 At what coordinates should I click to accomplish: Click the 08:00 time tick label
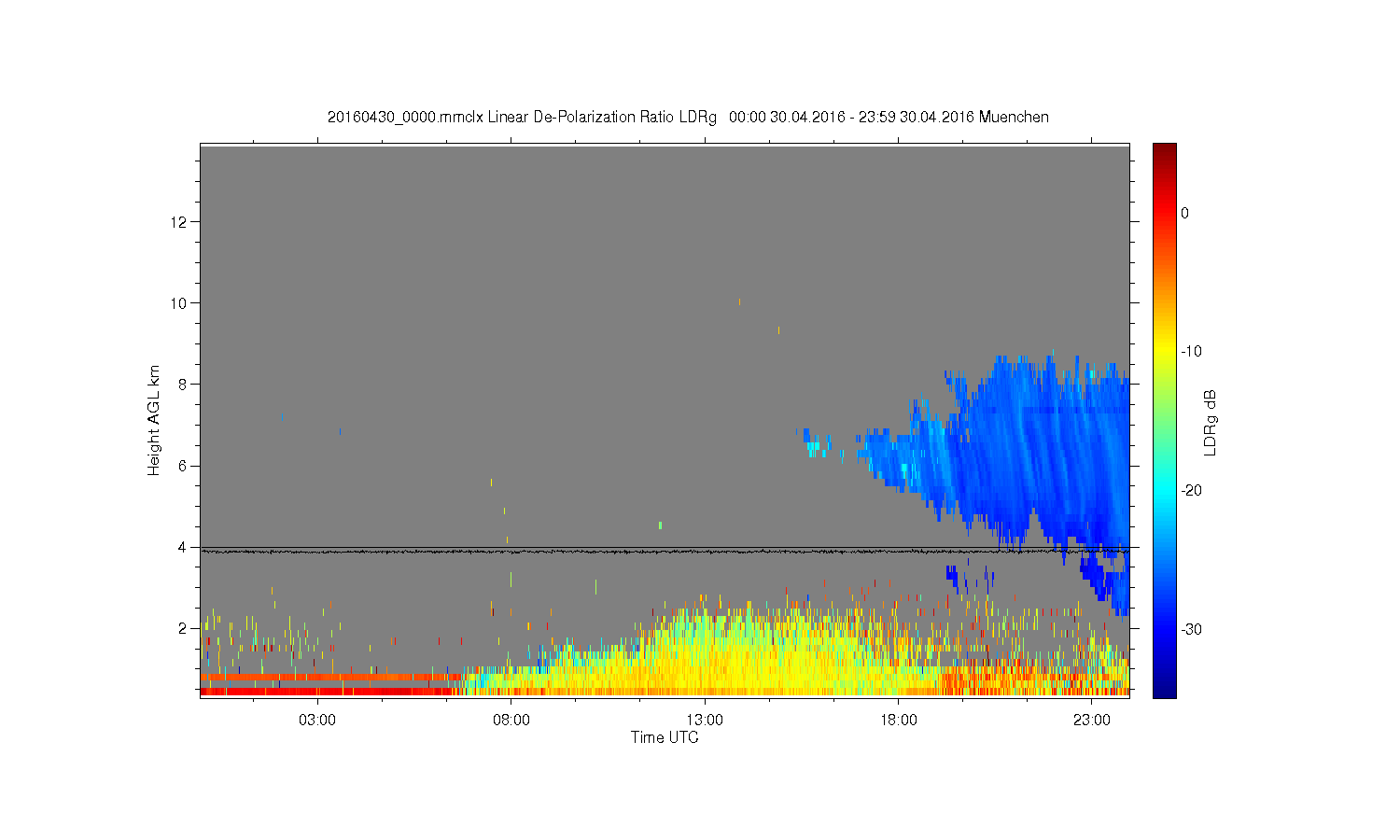click(x=511, y=721)
